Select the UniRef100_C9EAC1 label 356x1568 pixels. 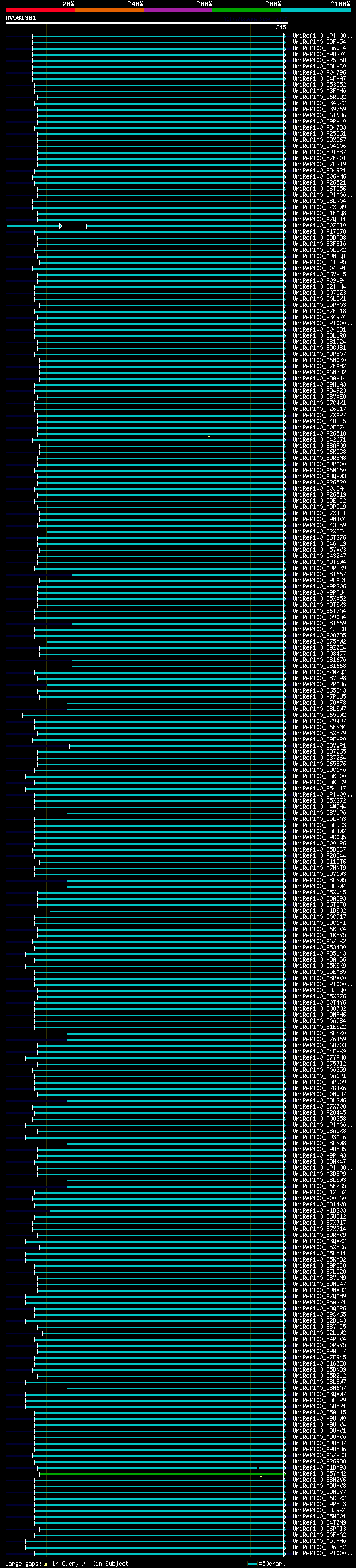(319, 580)
